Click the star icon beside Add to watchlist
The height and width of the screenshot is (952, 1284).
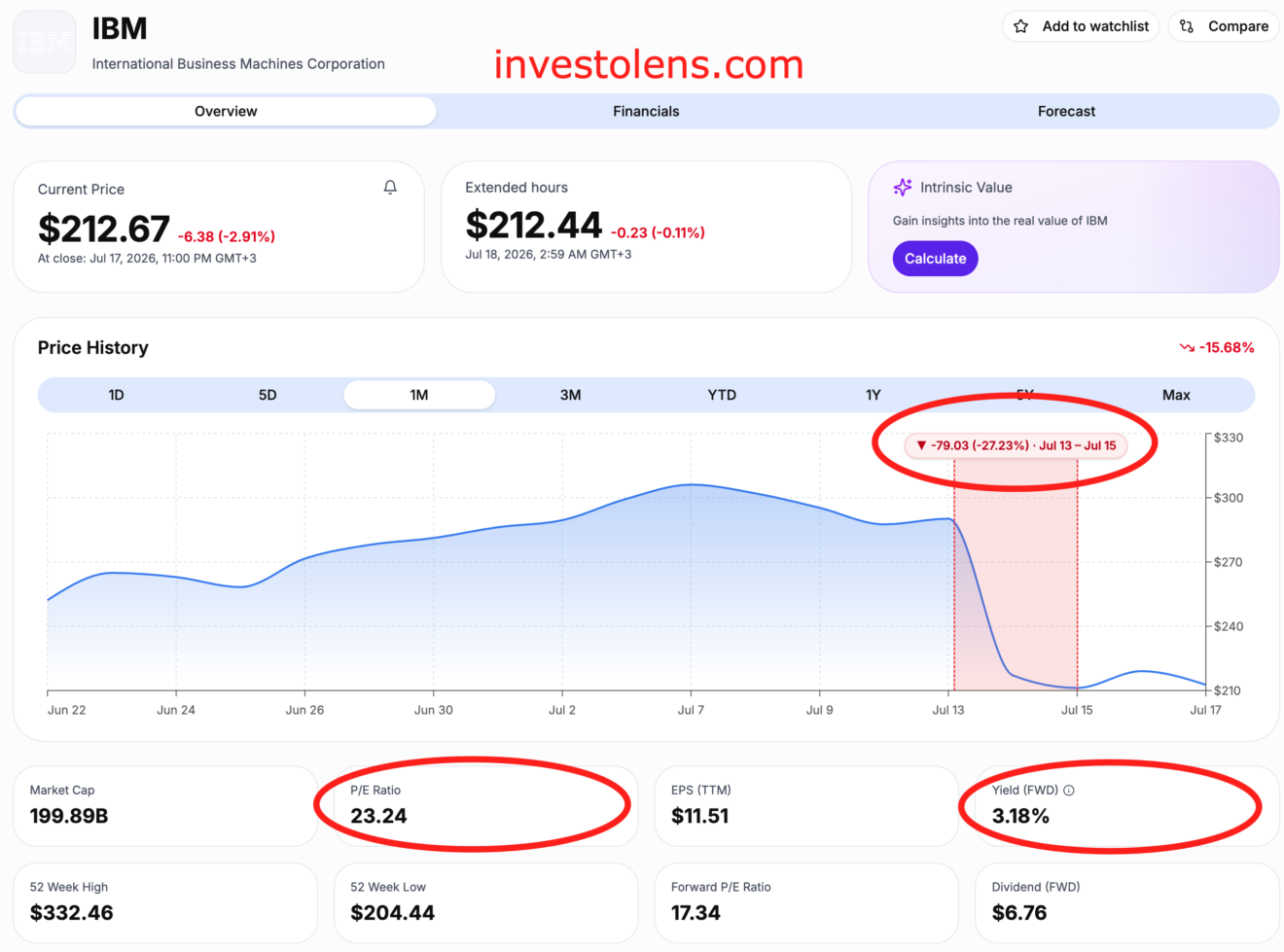pyautogui.click(x=1020, y=26)
